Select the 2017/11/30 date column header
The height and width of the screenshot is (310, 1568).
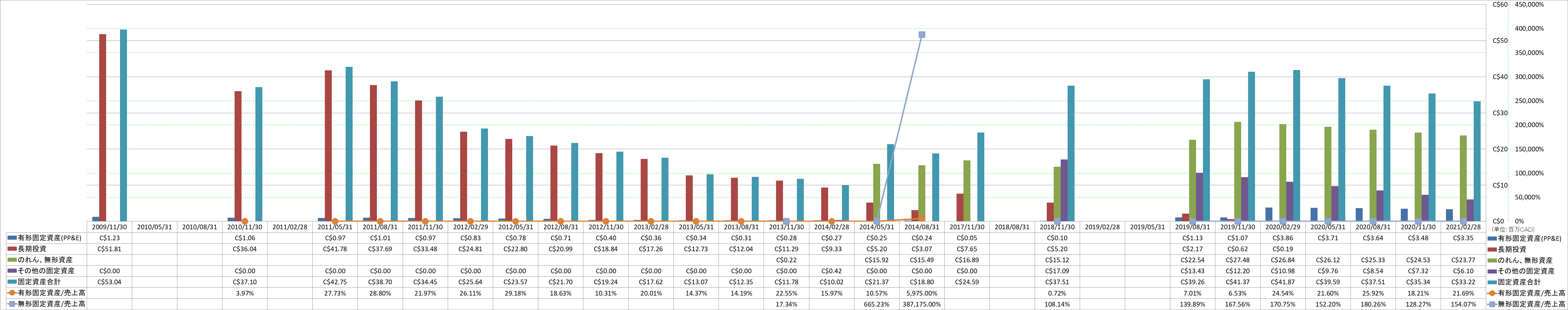click(x=967, y=227)
